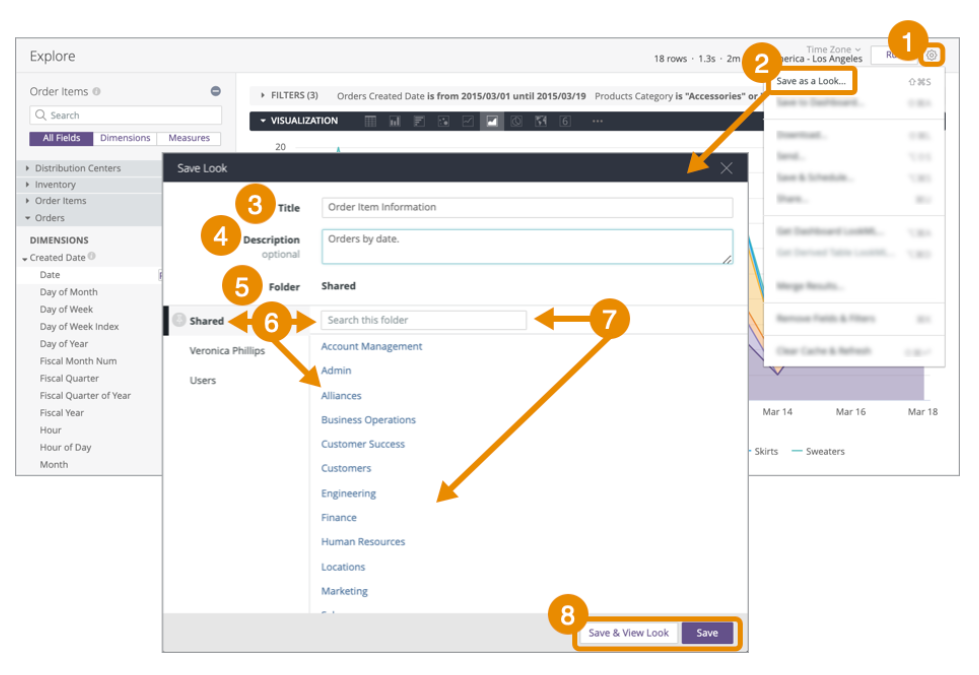Select Day of Year dimension
Viewport: 979px width, 675px height.
click(64, 343)
